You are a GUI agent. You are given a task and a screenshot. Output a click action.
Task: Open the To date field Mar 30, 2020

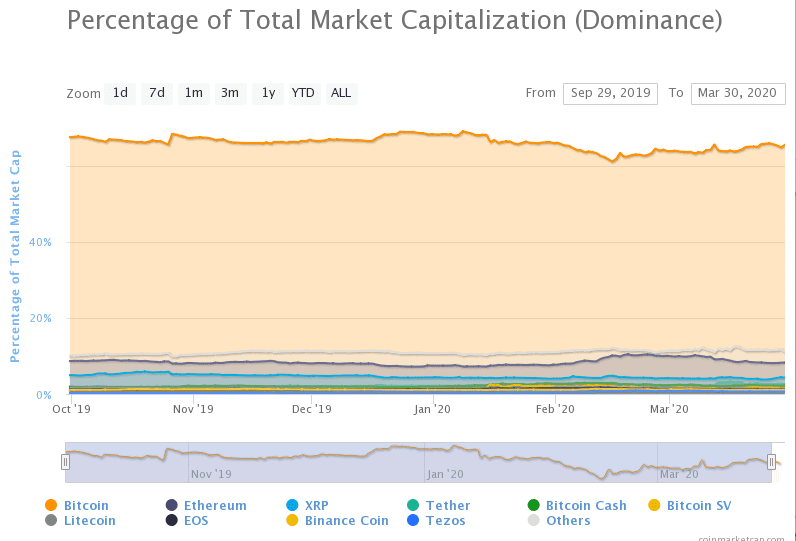click(738, 94)
